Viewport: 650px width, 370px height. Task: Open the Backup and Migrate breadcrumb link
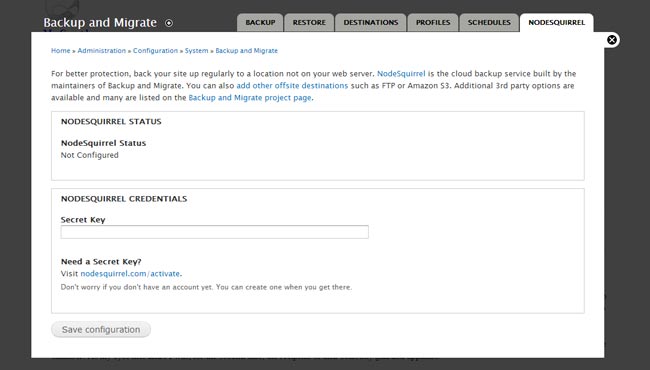(247, 51)
